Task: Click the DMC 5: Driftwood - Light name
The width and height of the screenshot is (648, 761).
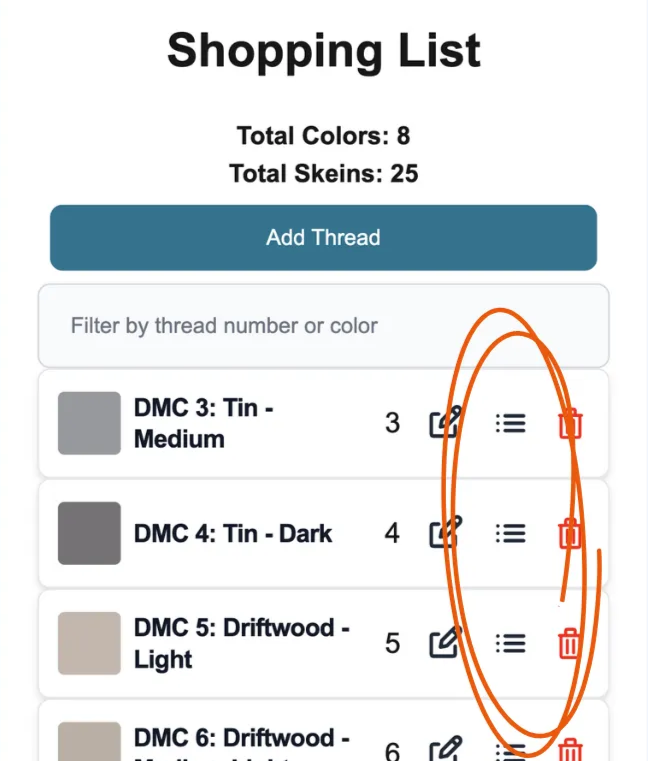Action: [x=241, y=643]
